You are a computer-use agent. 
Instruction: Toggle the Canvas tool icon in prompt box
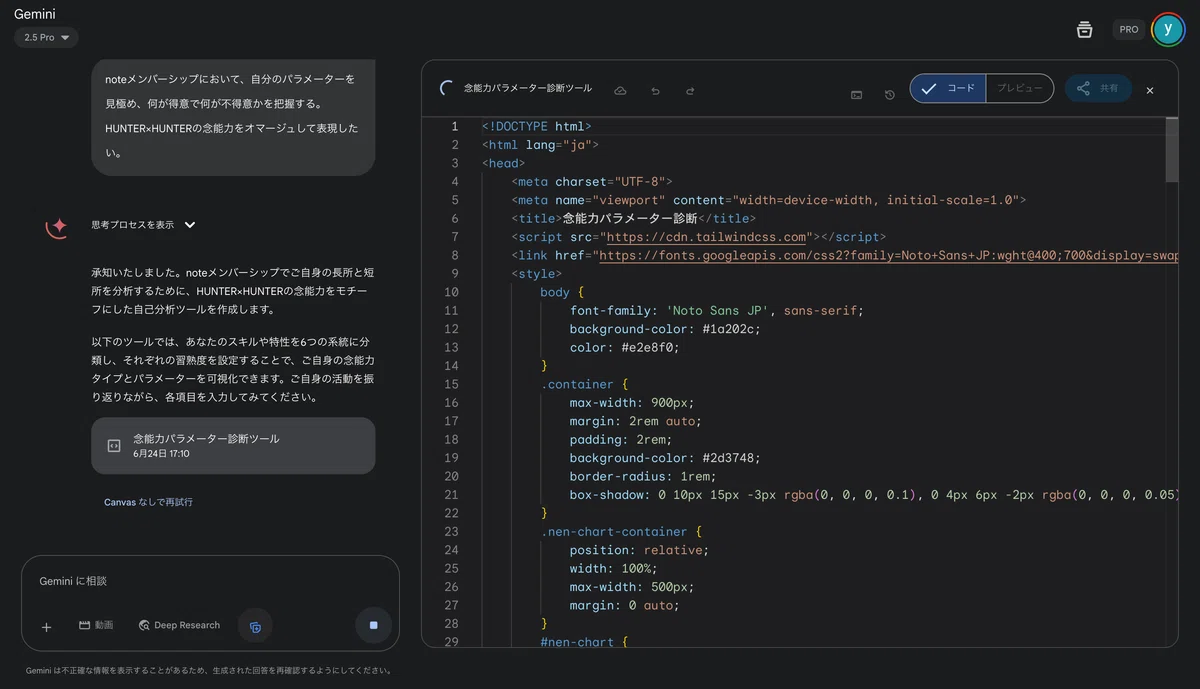[255, 626]
